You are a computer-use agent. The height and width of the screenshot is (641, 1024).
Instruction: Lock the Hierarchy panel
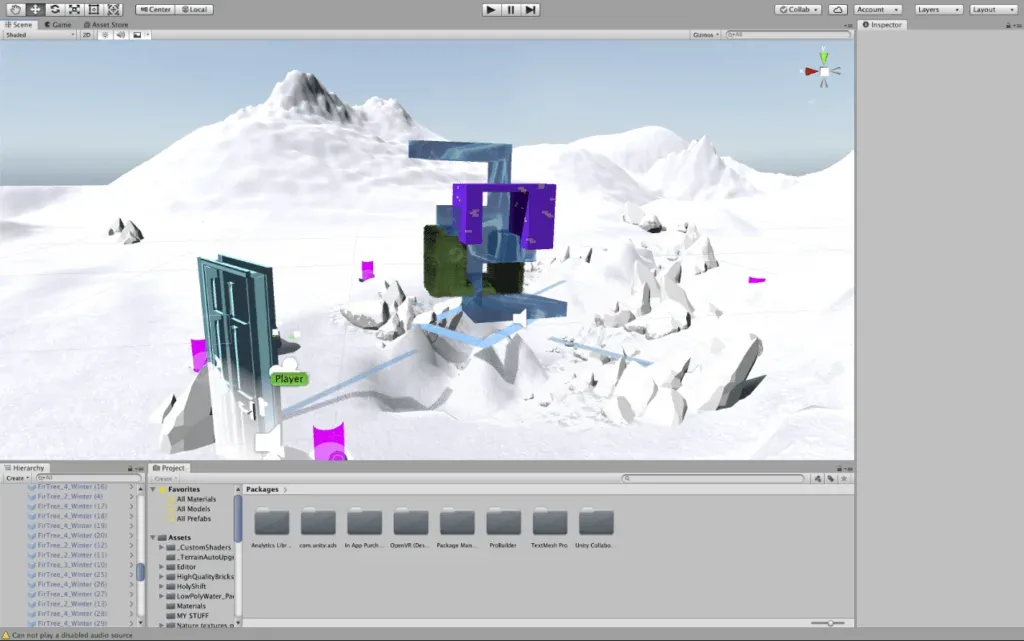pos(130,468)
